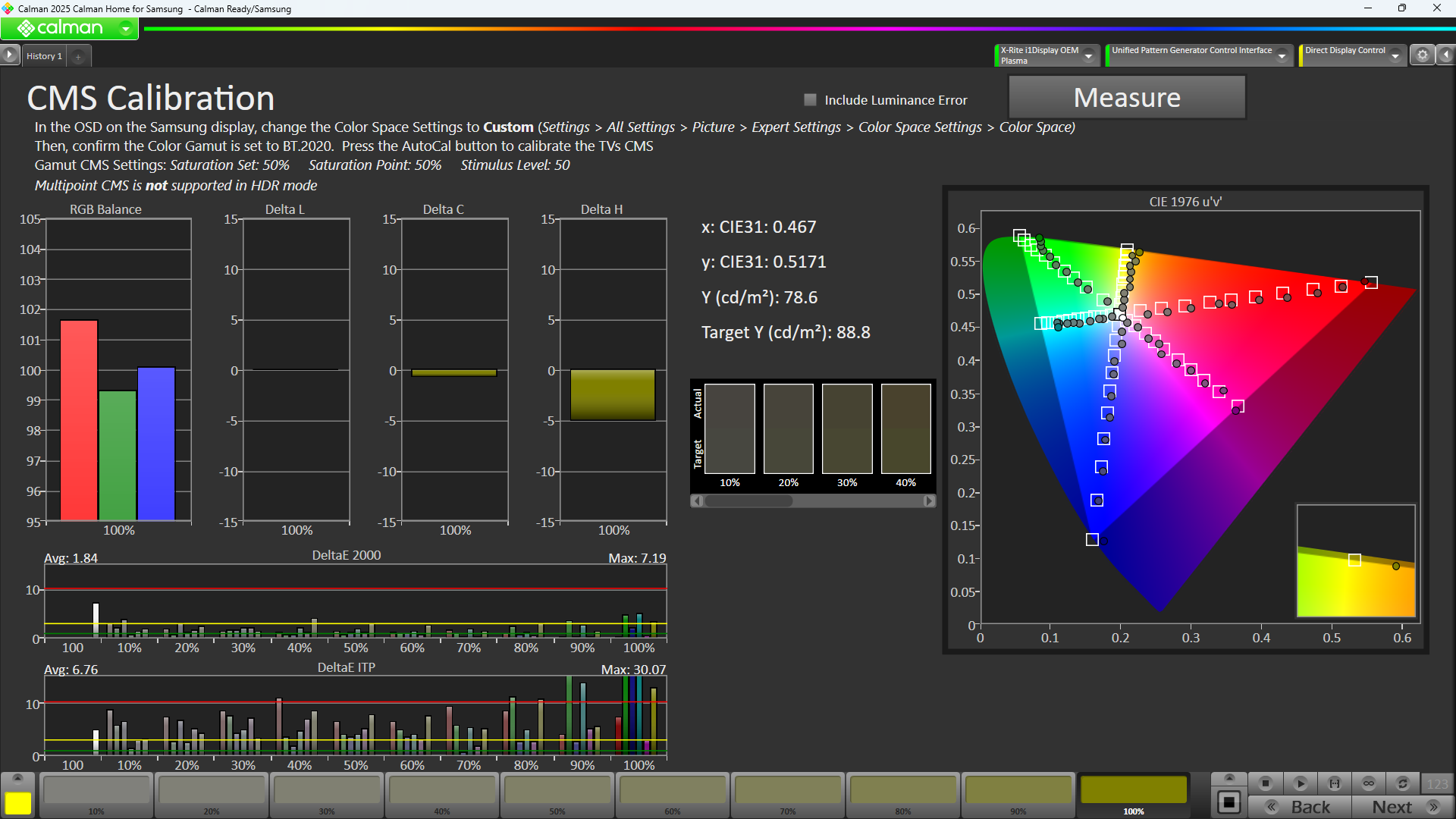Screen dimensions: 1456x819
Task: Click the bracket read-range icon
Action: [1335, 783]
